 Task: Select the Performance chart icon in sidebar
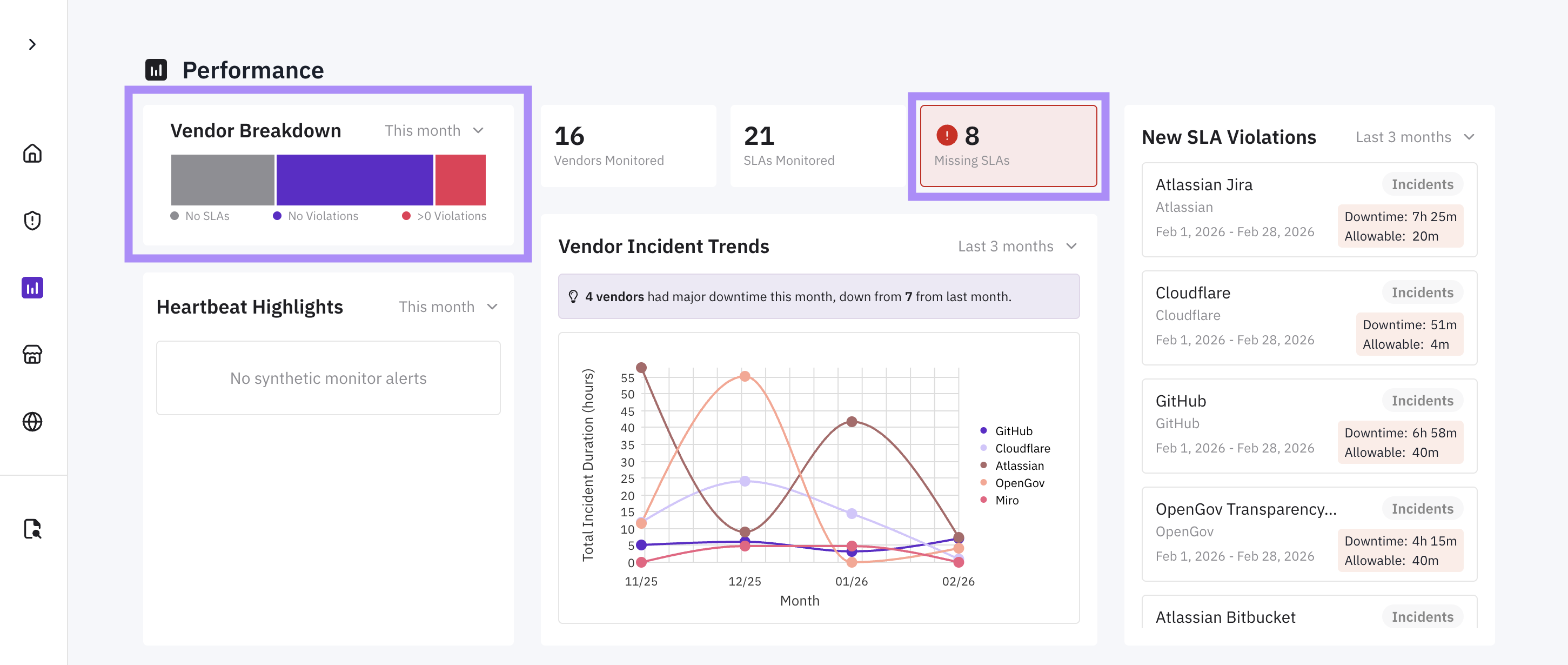coord(32,288)
